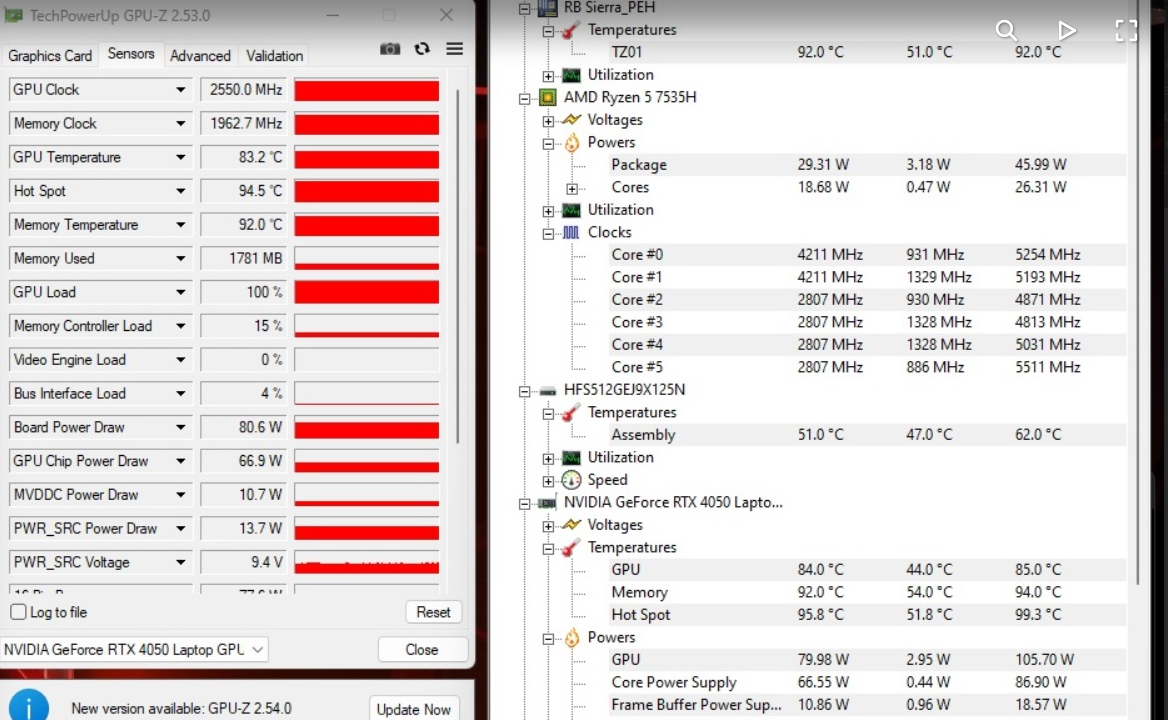Select the Core #0 clock row

(866, 255)
